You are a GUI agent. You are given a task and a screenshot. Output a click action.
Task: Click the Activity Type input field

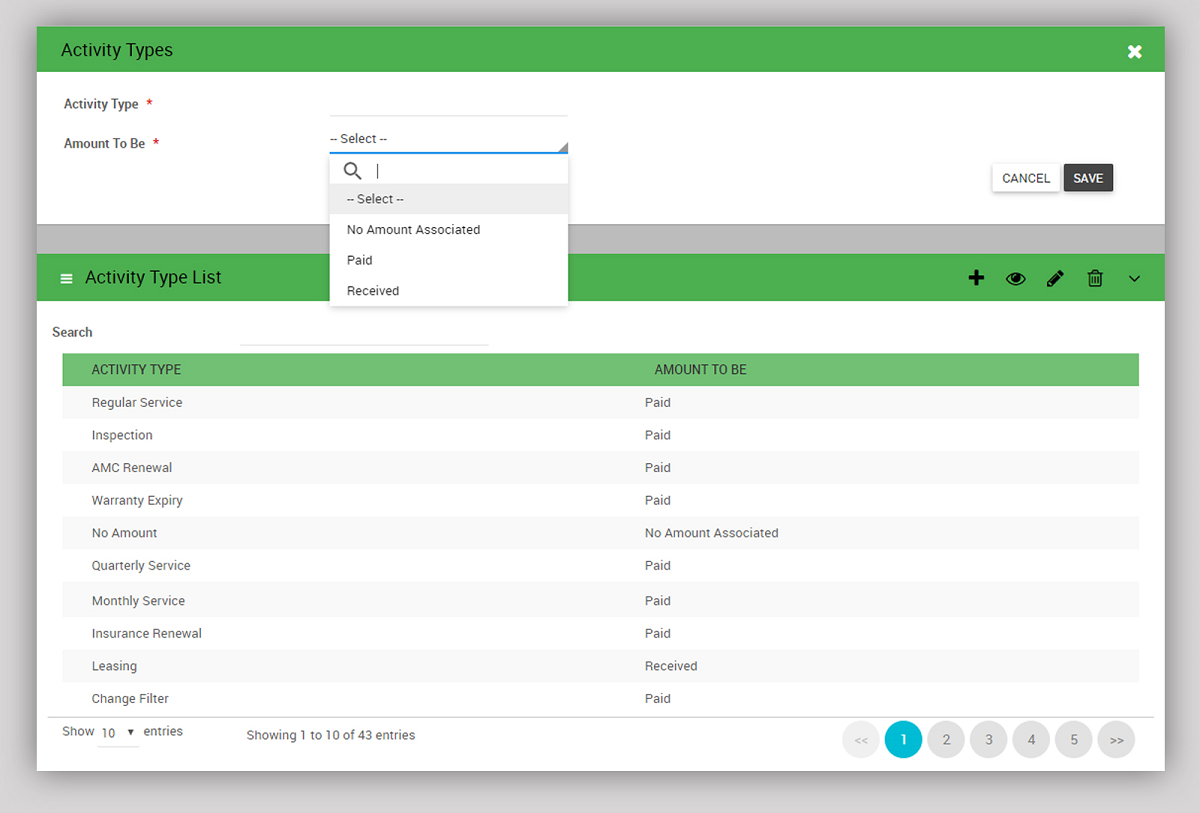(448, 104)
